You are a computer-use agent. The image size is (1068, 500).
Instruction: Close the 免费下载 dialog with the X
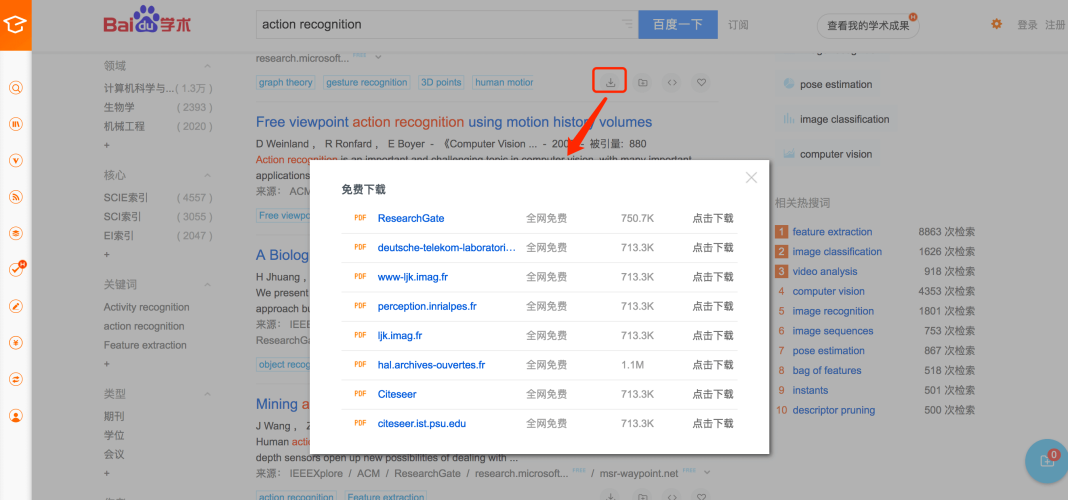click(751, 178)
